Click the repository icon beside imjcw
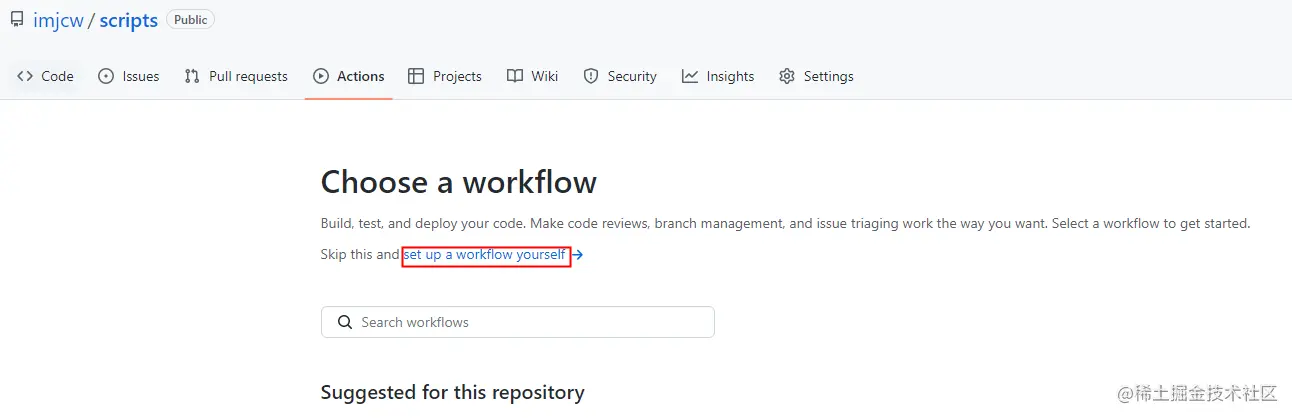Image resolution: width=1292 pixels, height=418 pixels. 17,20
